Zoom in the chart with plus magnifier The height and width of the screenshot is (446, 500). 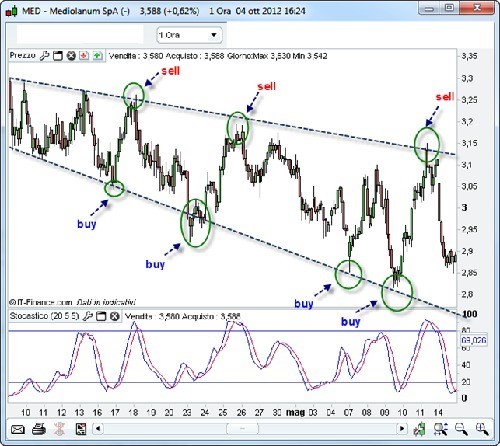click(x=482, y=429)
